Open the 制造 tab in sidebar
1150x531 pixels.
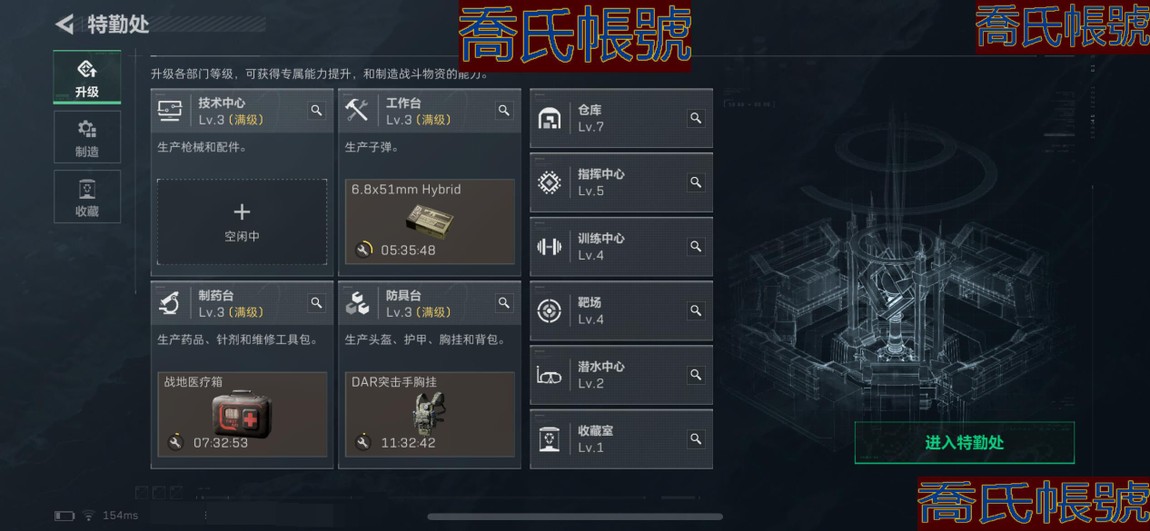(87, 137)
